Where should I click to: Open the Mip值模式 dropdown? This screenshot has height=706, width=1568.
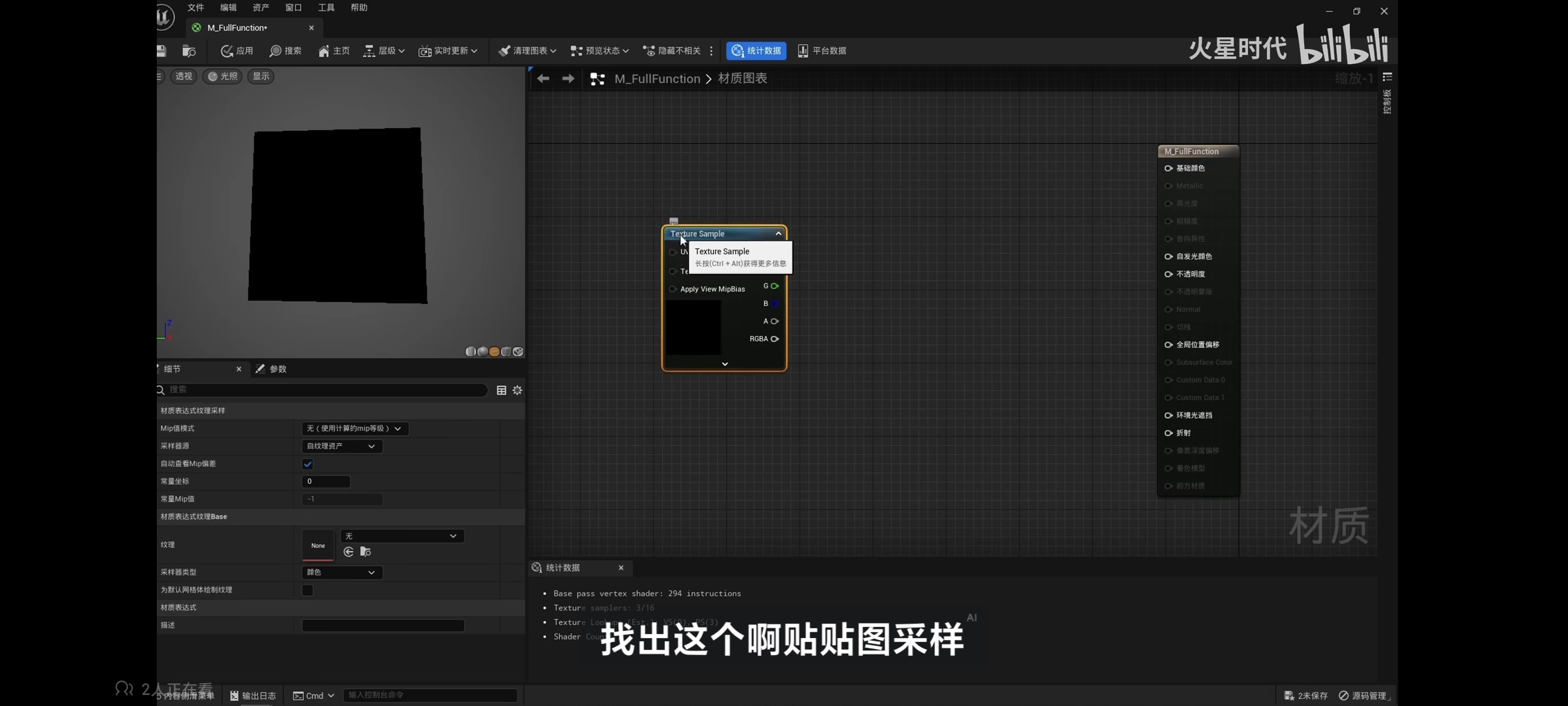[x=354, y=429]
